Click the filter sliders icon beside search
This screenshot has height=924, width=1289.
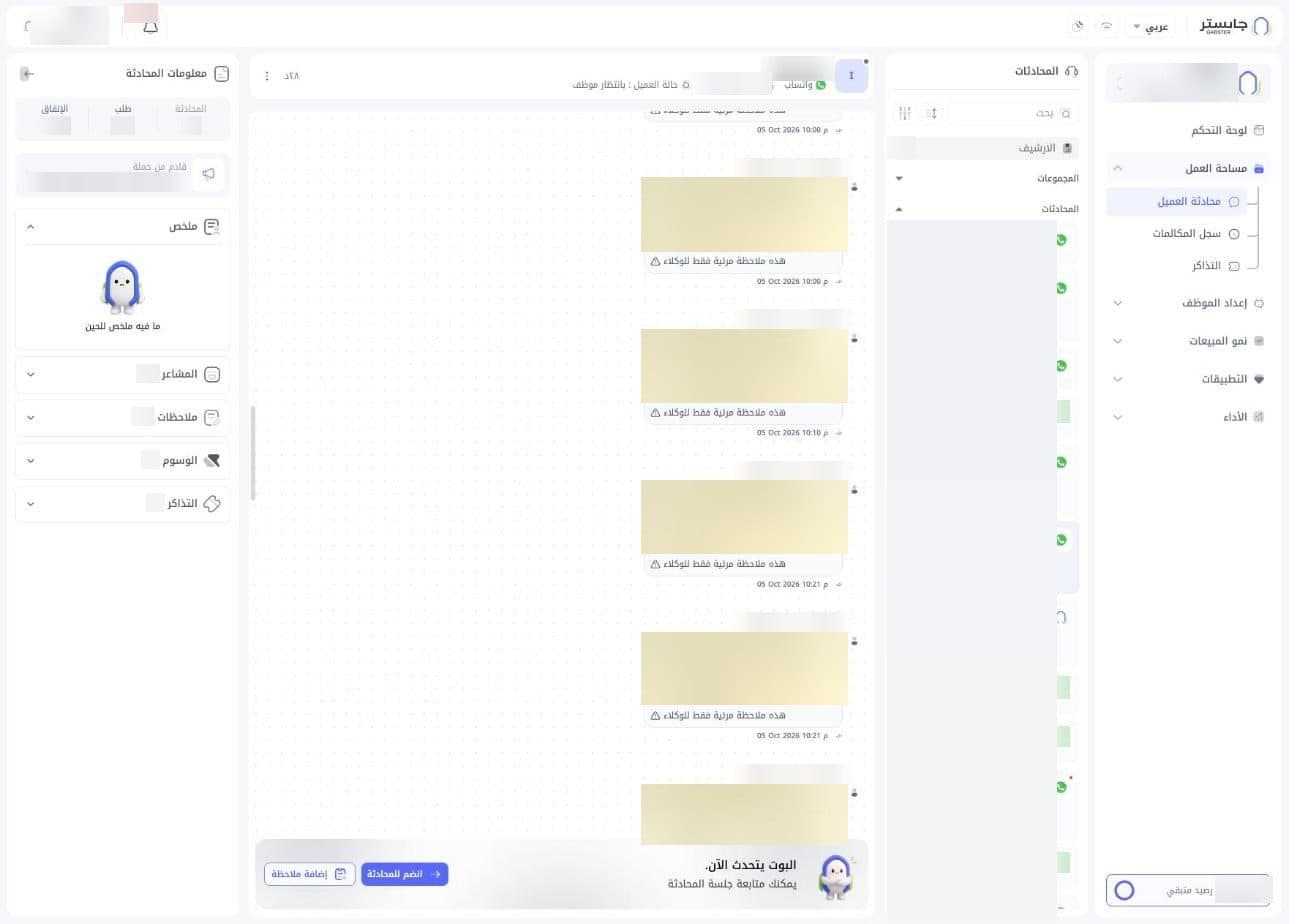point(905,113)
